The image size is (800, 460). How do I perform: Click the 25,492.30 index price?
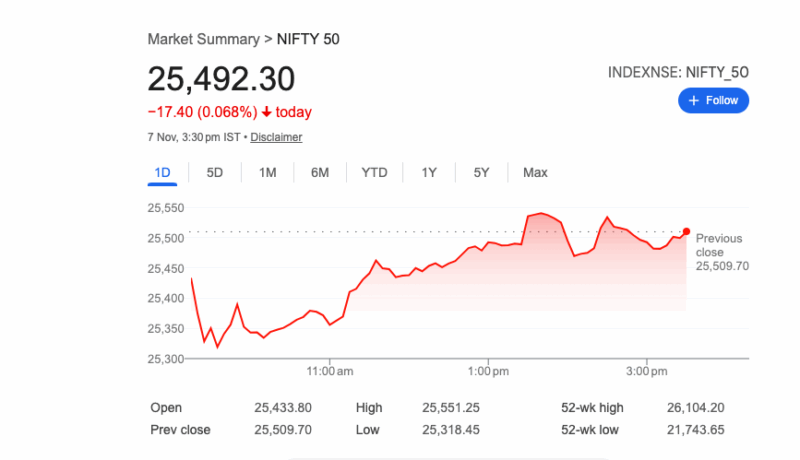pos(221,79)
